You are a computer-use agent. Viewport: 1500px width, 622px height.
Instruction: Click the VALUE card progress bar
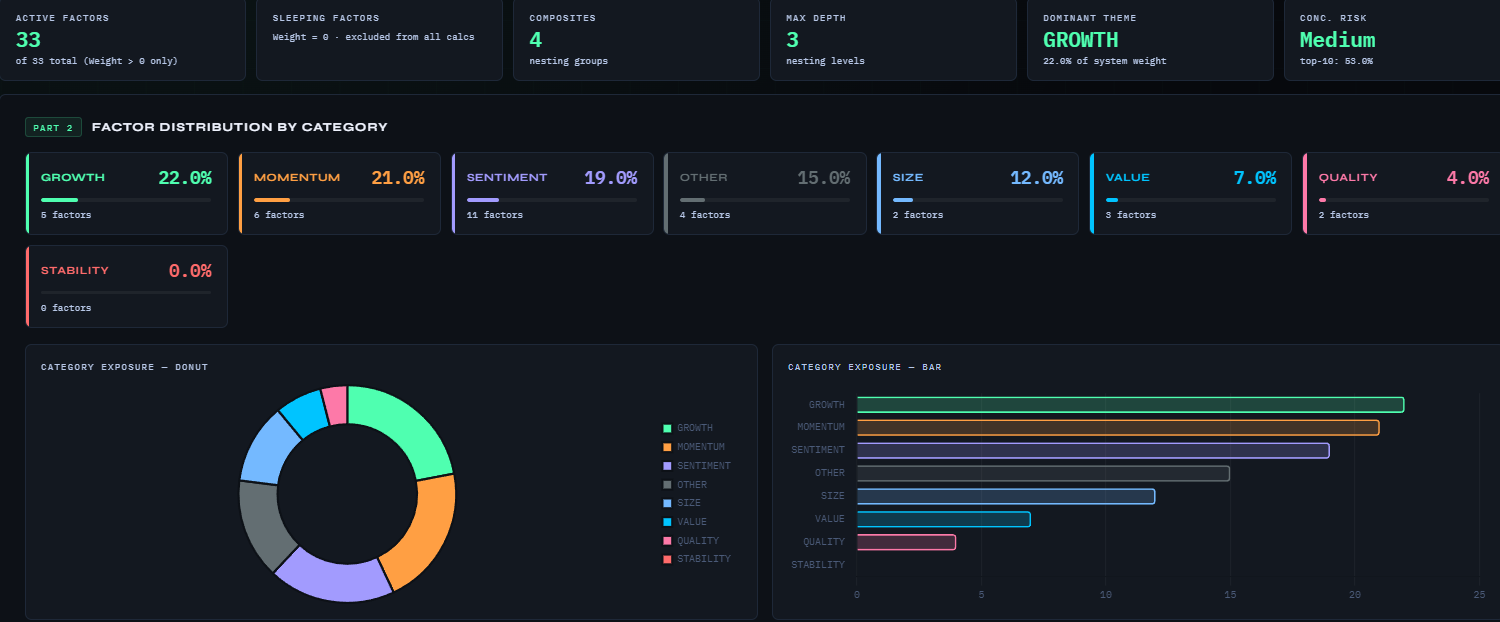pyautogui.click(x=1190, y=200)
